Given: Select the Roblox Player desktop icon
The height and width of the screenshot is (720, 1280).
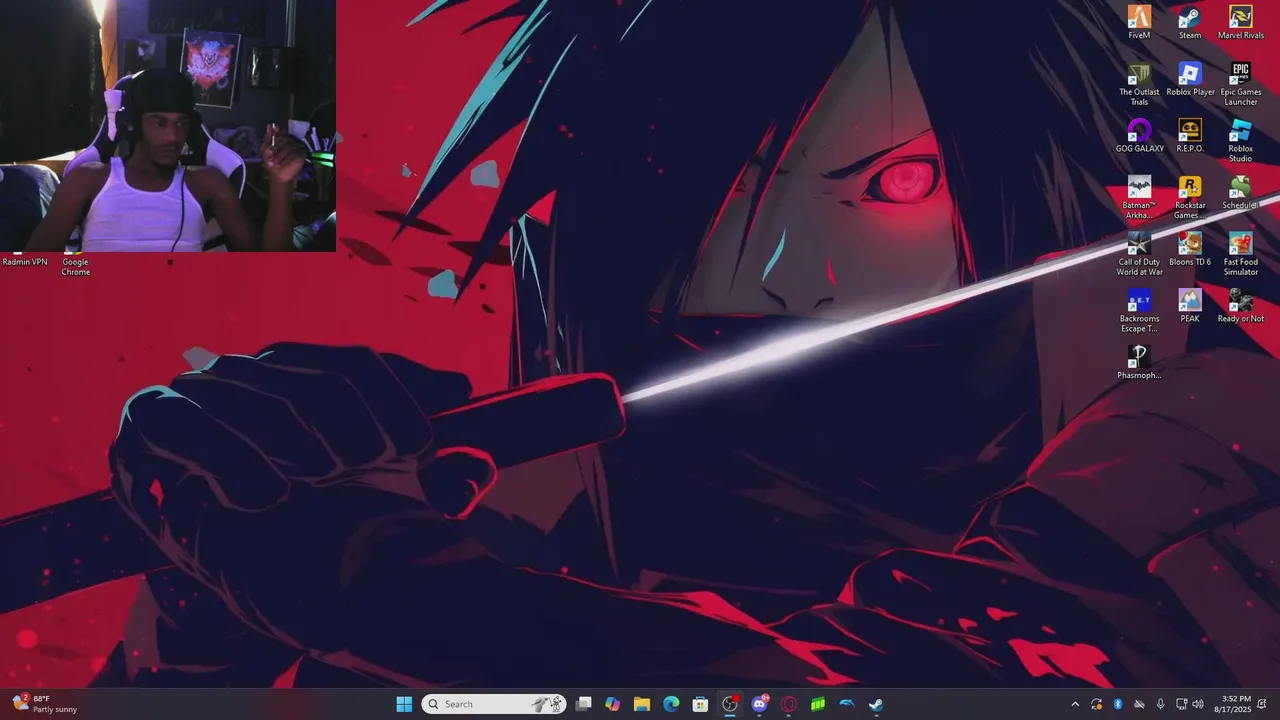Looking at the screenshot, I should coord(1189,80).
